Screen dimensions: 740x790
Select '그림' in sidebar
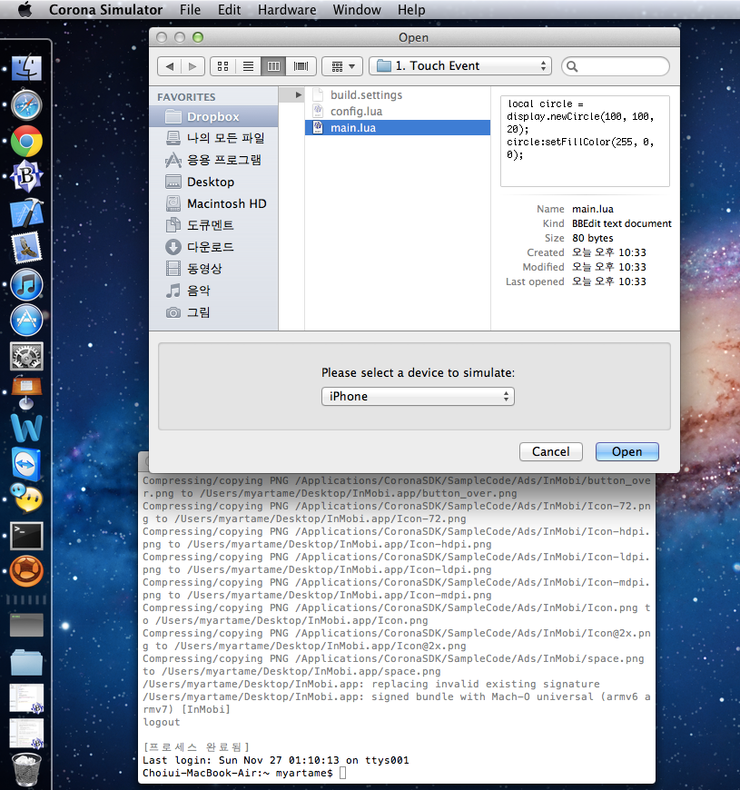click(x=214, y=312)
